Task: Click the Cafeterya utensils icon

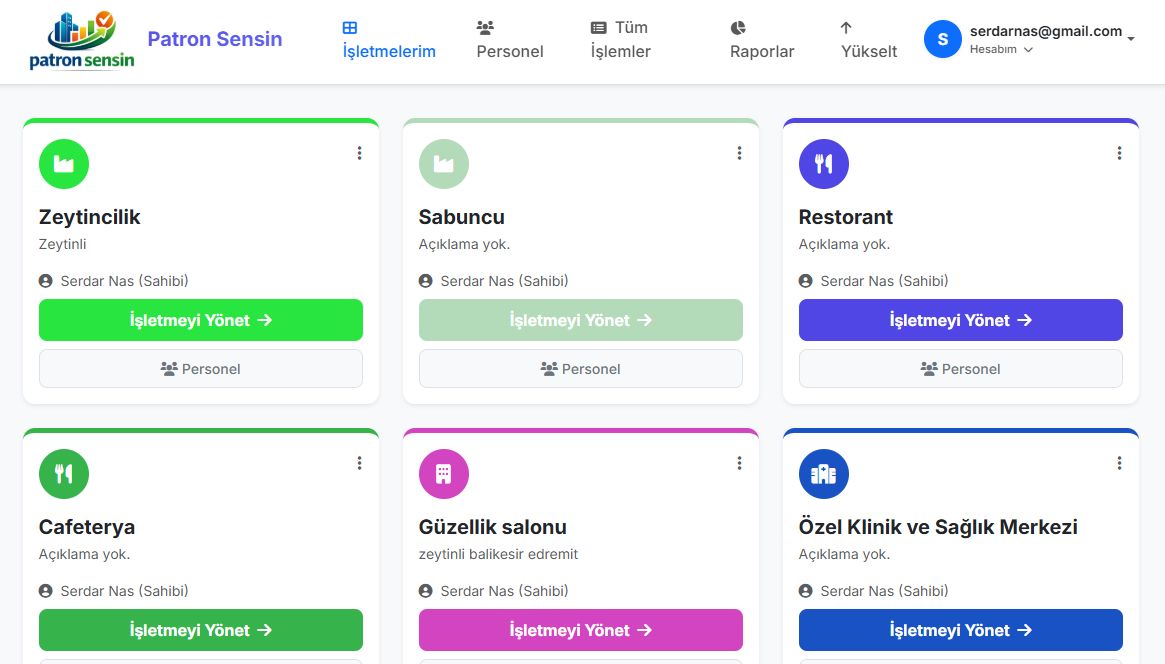Action: [x=64, y=474]
